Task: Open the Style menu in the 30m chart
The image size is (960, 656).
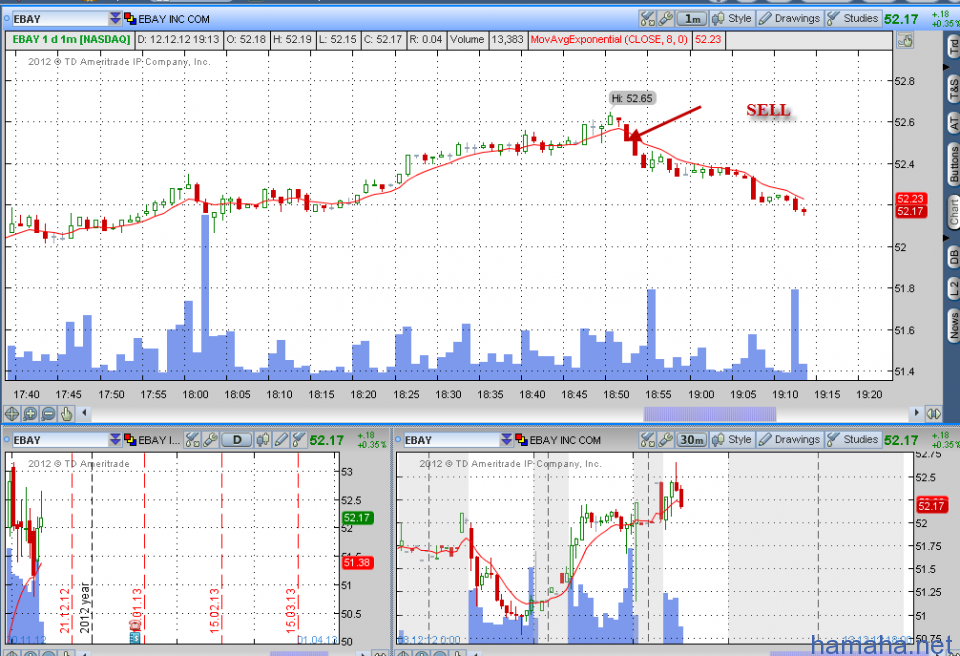Action: coord(732,440)
